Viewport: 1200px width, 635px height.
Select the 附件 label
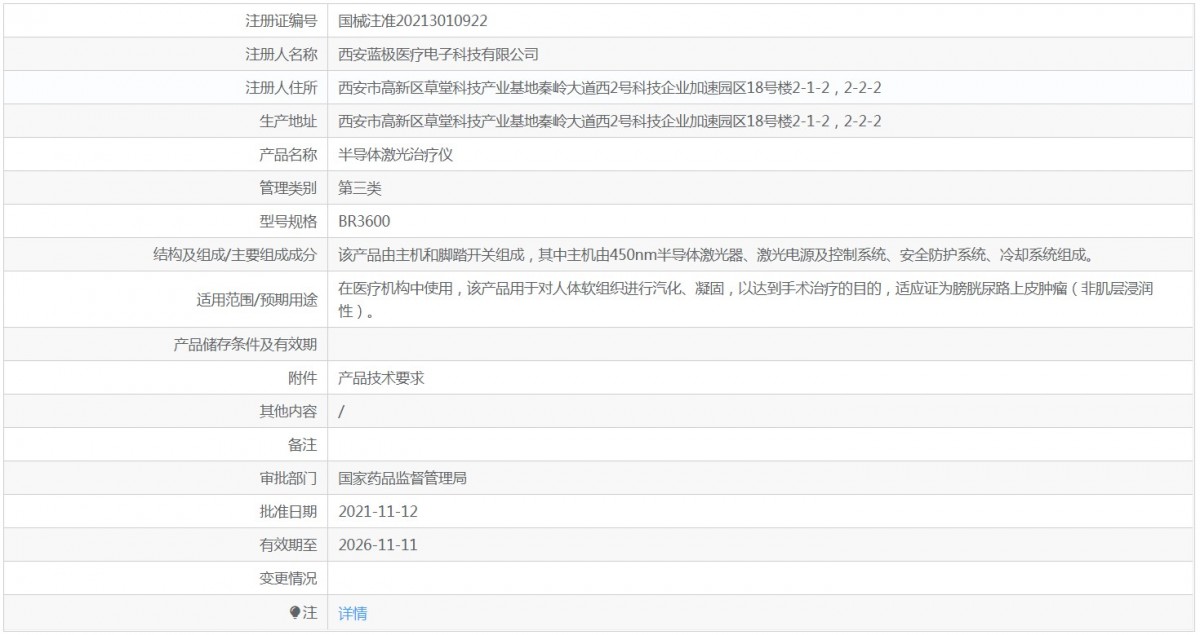click(303, 377)
